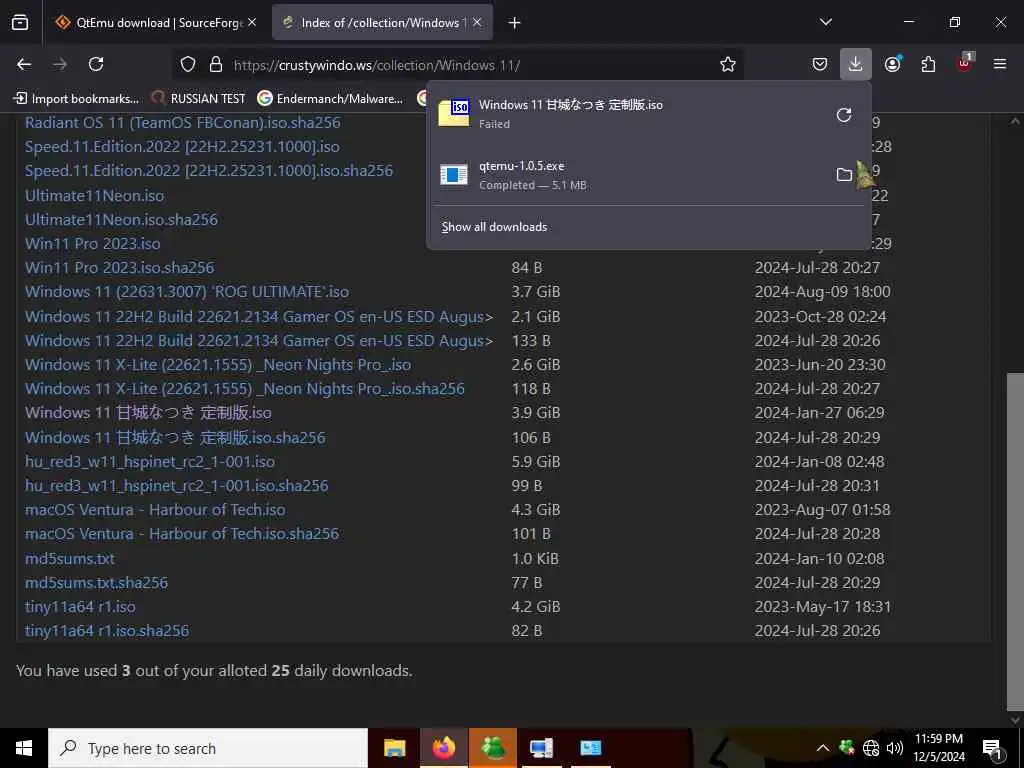Open the notification center
The height and width of the screenshot is (768, 1024).
[x=992, y=748]
